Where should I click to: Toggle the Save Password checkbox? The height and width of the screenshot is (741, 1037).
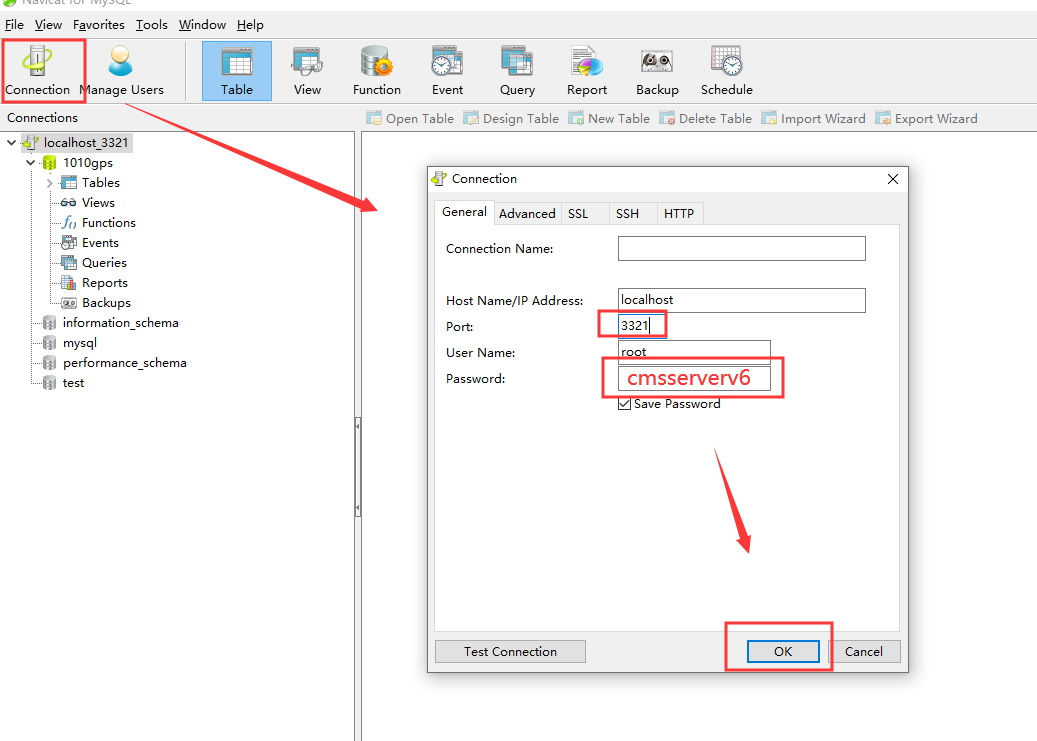pyautogui.click(x=625, y=404)
